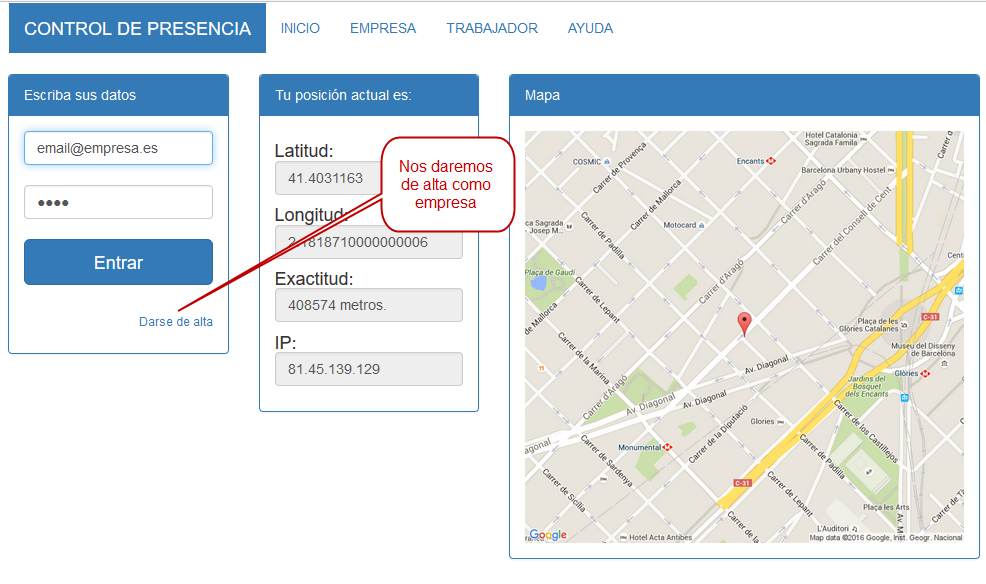Focus the email input field
The height and width of the screenshot is (584, 986).
pos(118,148)
